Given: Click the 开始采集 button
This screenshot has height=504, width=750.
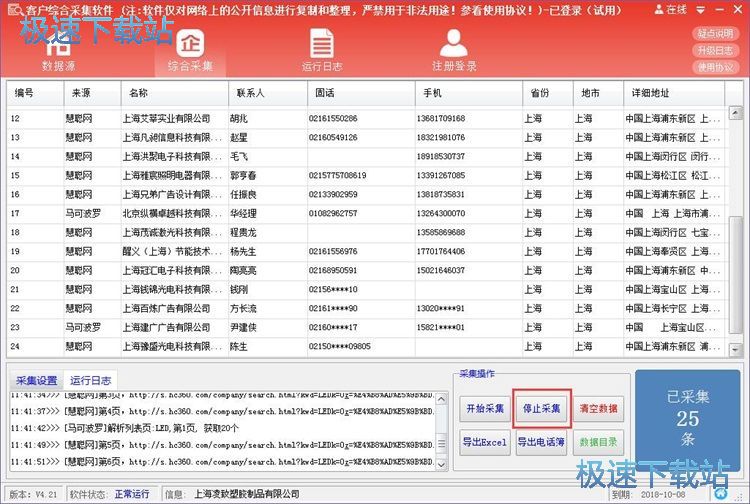Looking at the screenshot, I should click(485, 409).
